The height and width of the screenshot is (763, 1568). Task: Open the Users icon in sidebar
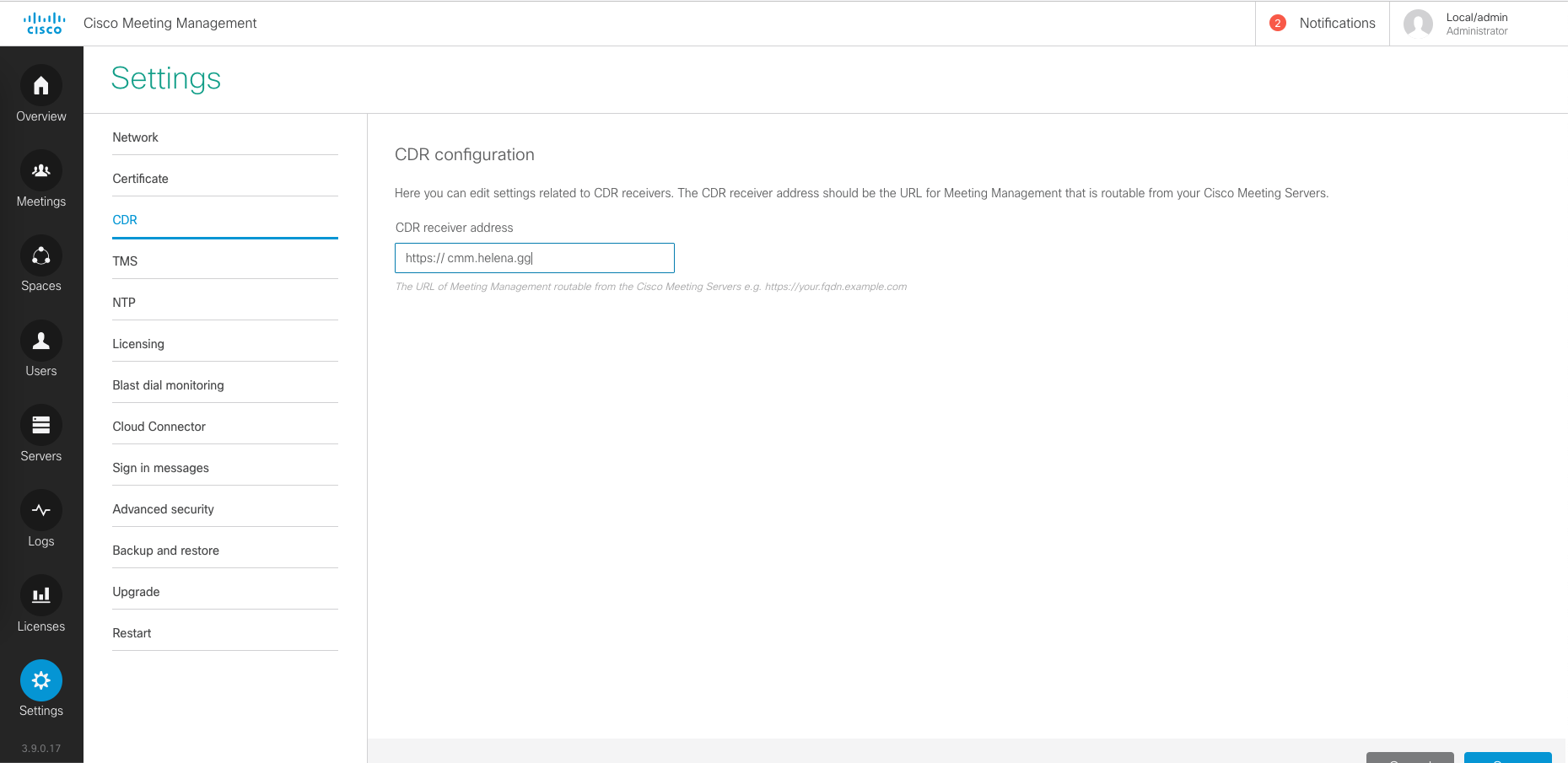[x=40, y=341]
